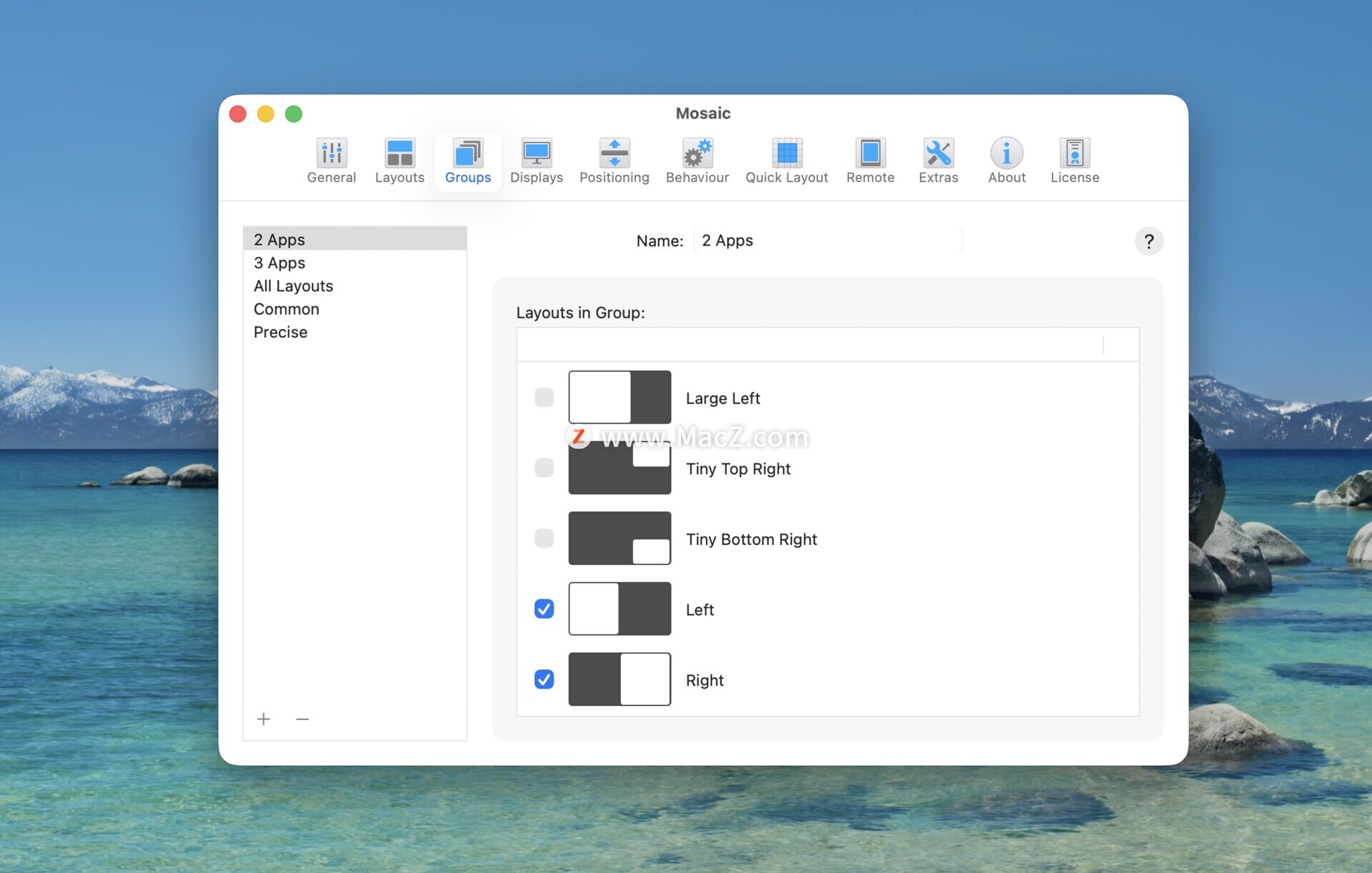
Task: Uncheck the Left layout checkbox
Action: 544,609
